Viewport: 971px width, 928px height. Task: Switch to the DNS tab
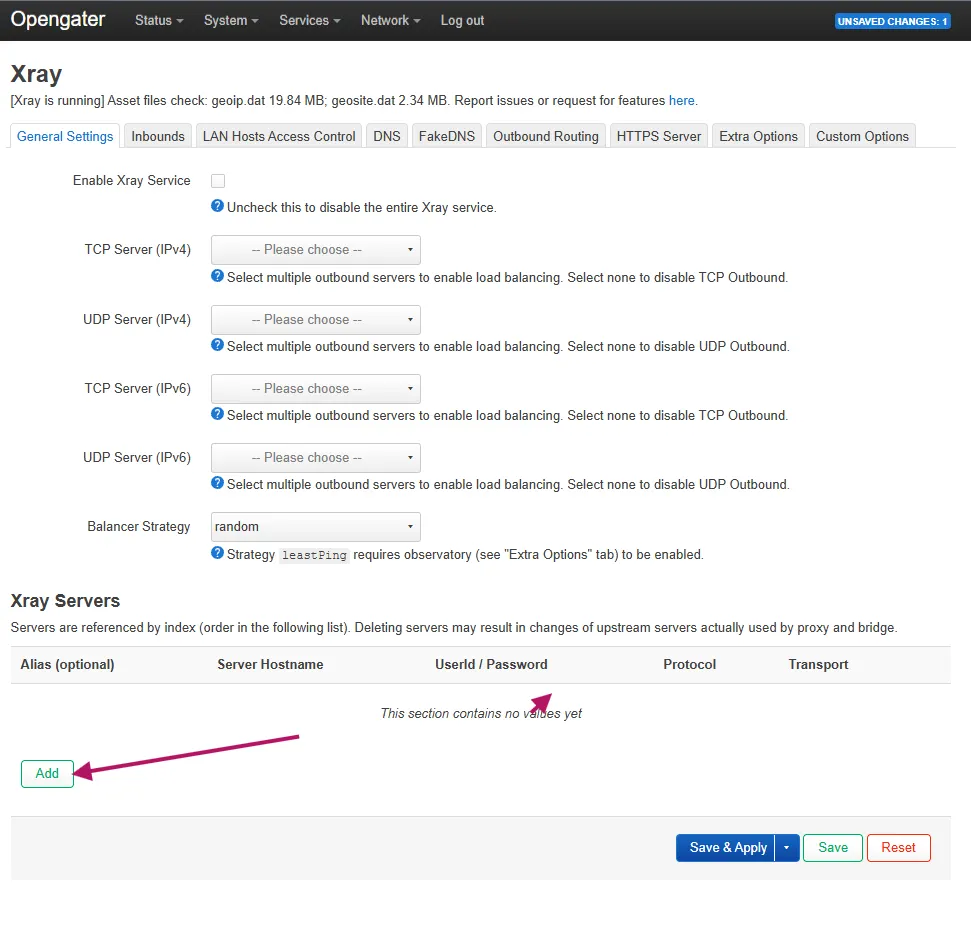point(387,136)
